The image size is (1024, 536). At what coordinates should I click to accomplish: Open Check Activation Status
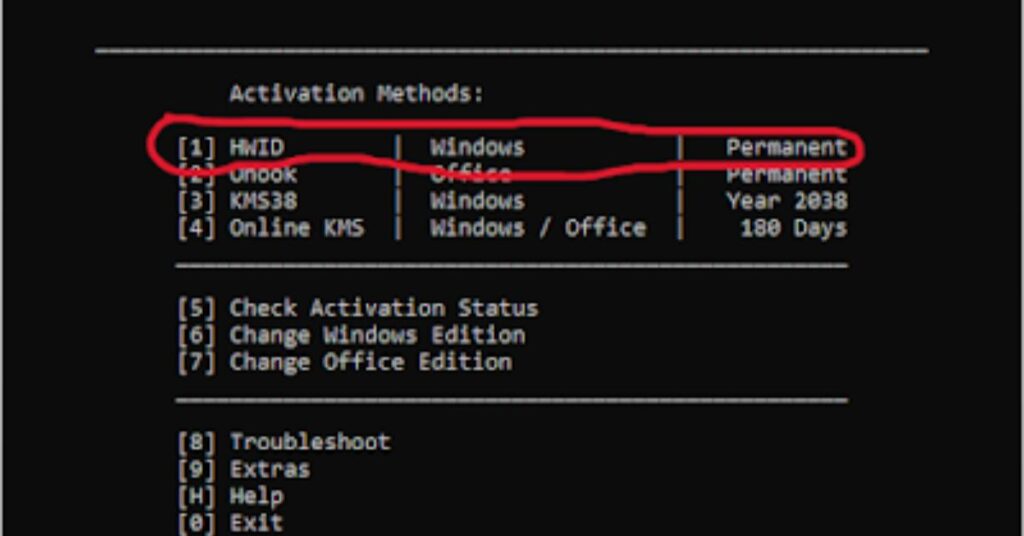tap(384, 308)
